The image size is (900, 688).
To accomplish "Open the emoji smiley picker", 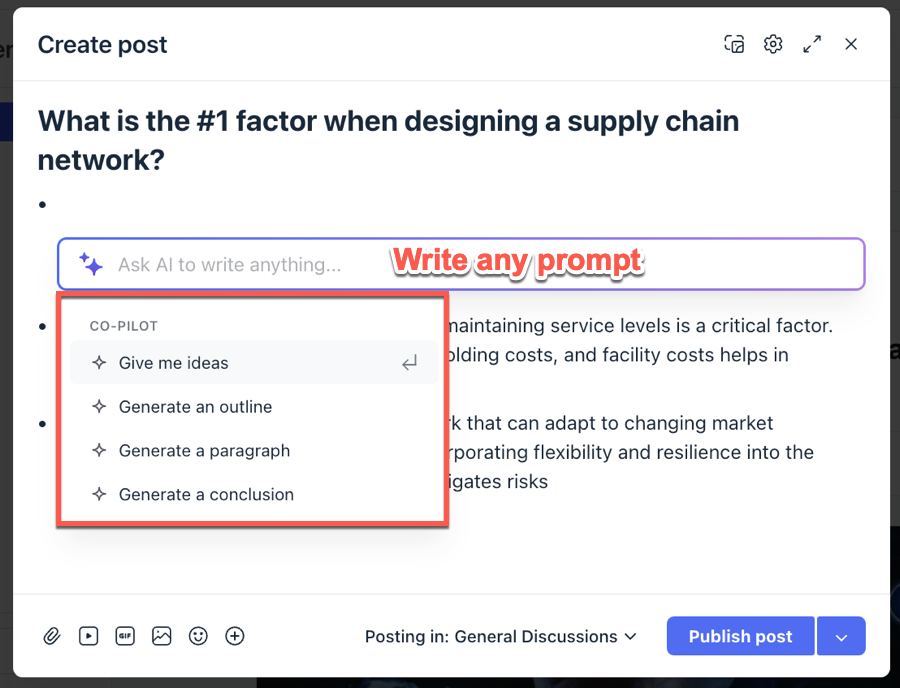I will [x=198, y=636].
